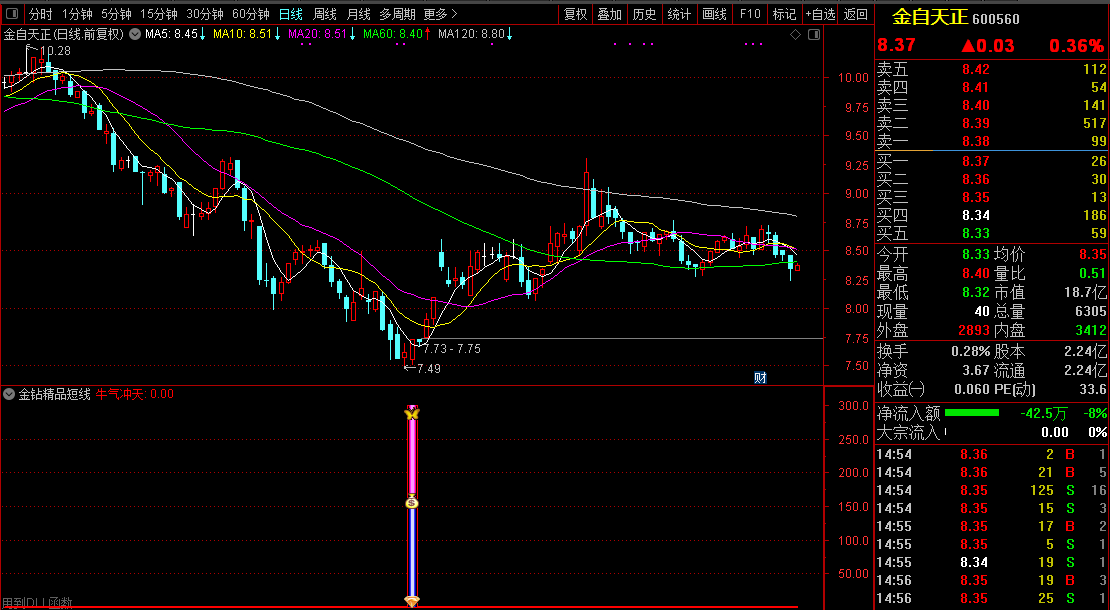Image resolution: width=1110 pixels, height=610 pixels.
Task: Click the green net inflow bar
Action: [971, 413]
